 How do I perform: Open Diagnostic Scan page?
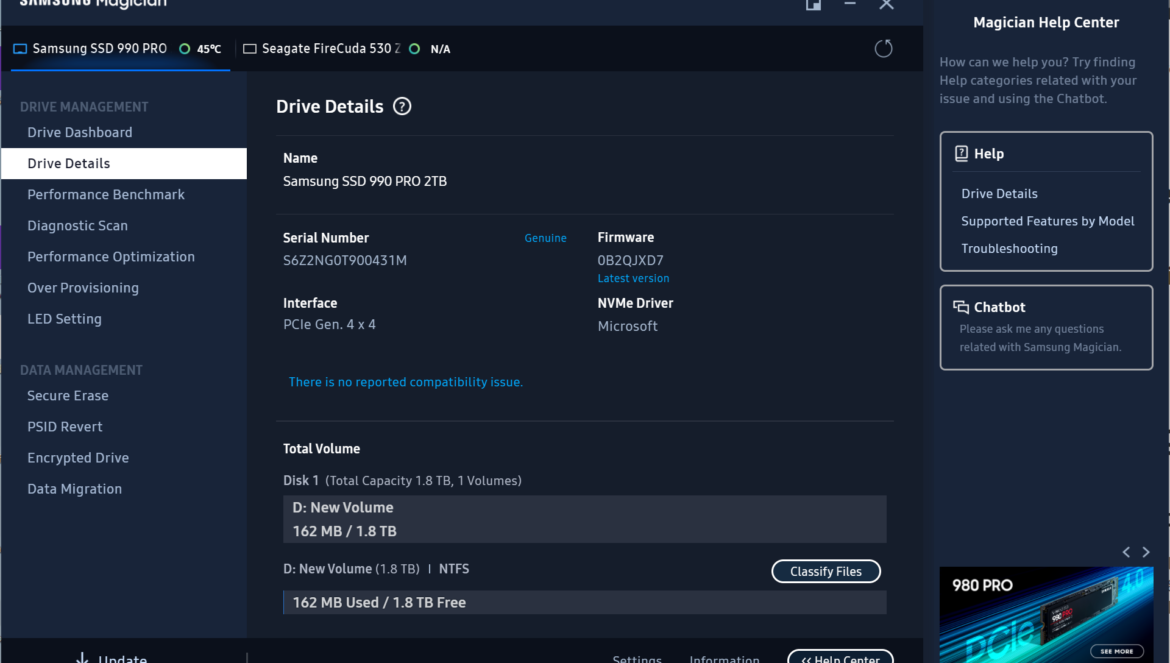click(x=78, y=226)
